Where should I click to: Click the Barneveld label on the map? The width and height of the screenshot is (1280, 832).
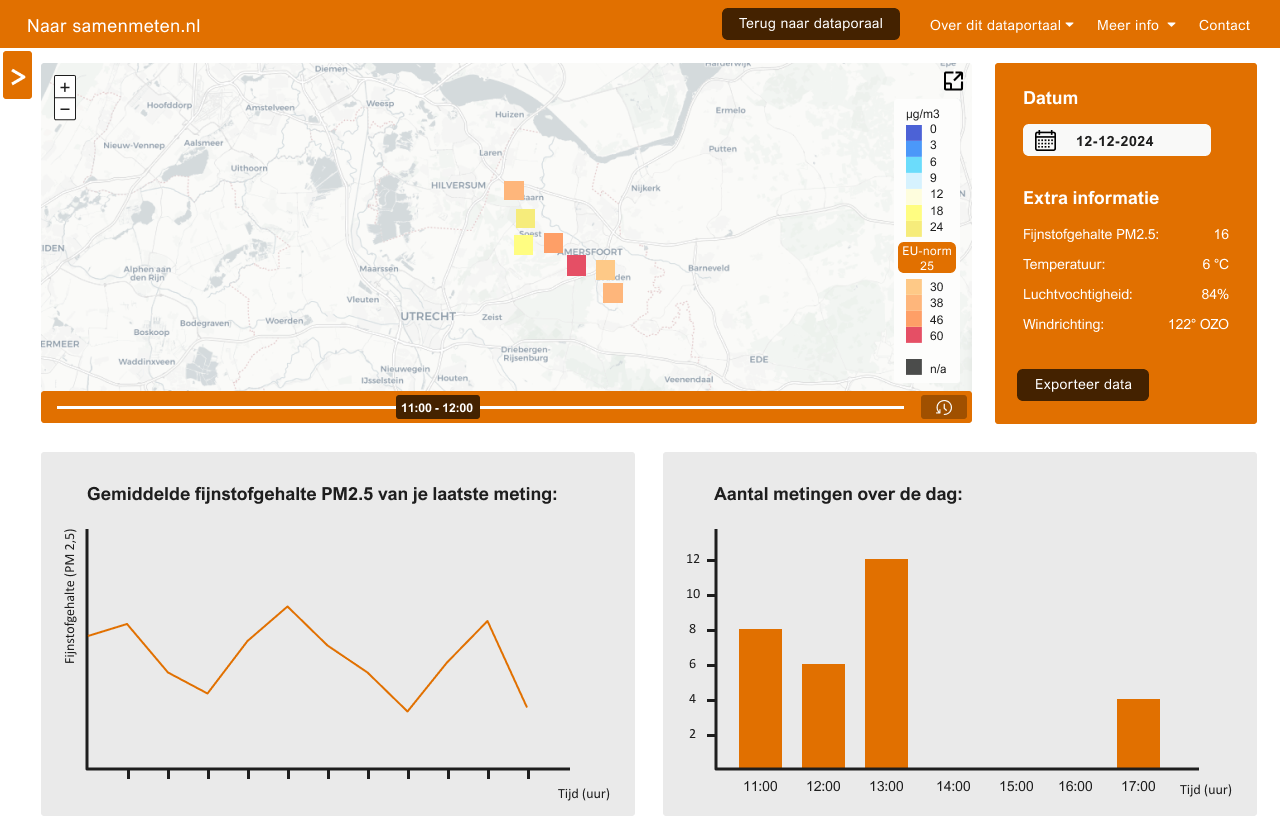709,268
